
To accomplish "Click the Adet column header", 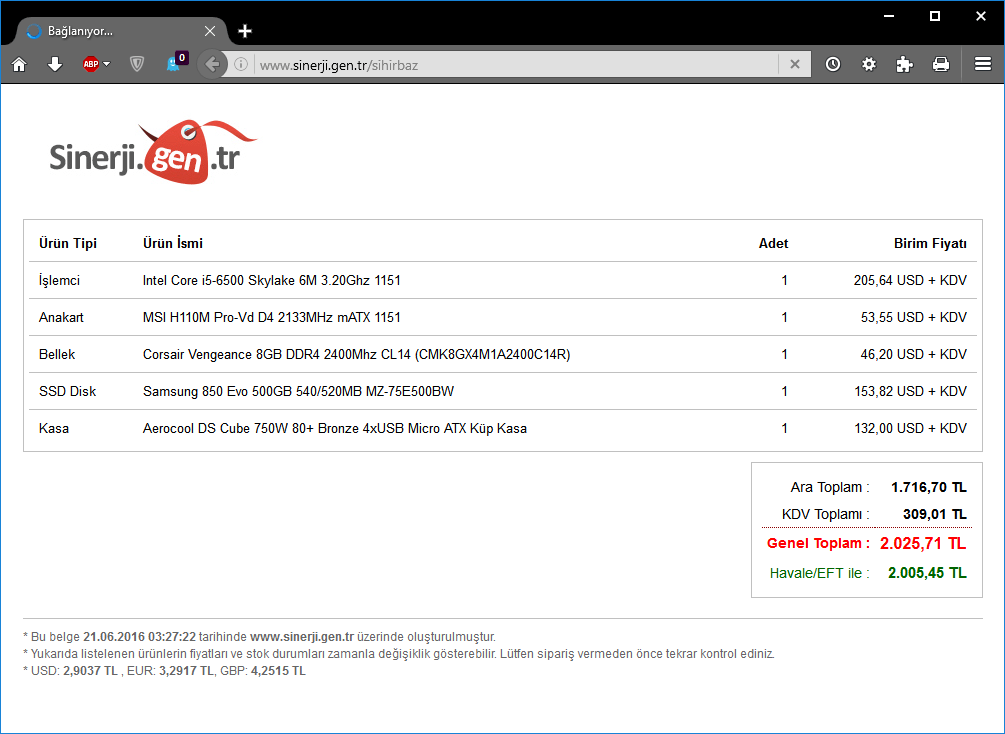I will pos(773,244).
